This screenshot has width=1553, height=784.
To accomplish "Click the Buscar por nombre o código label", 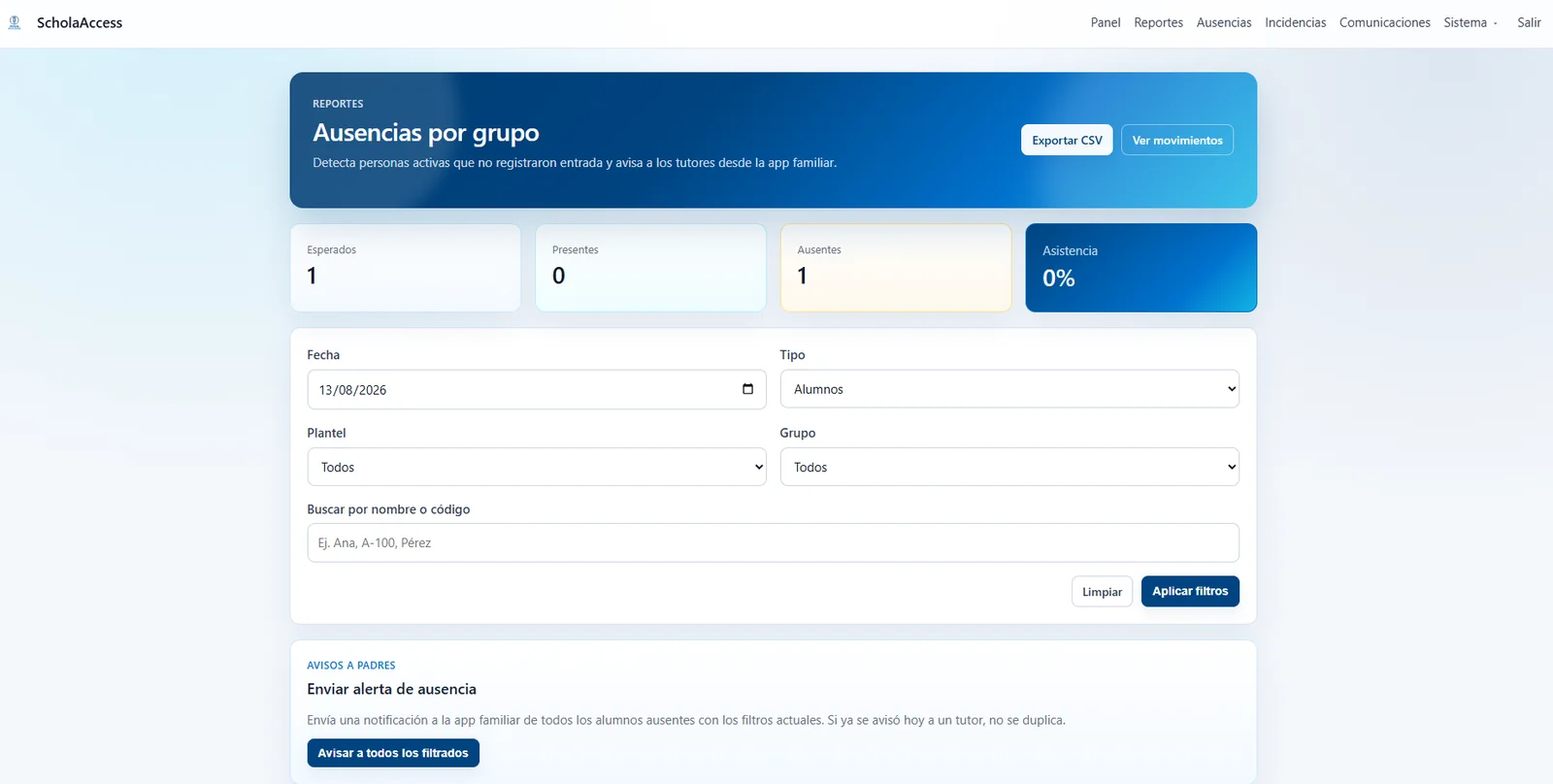I will click(x=388, y=509).
